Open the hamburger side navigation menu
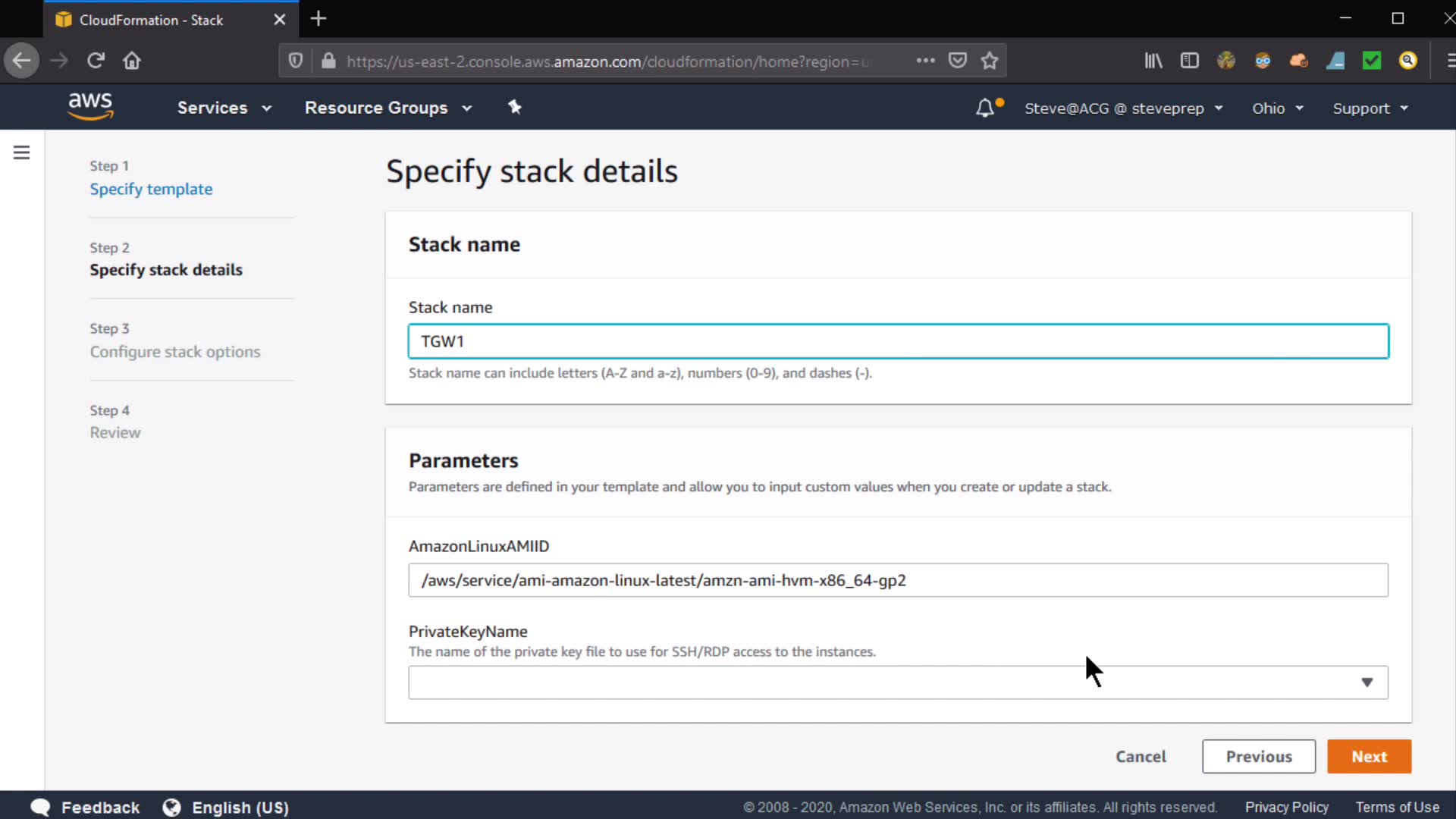 tap(22, 152)
